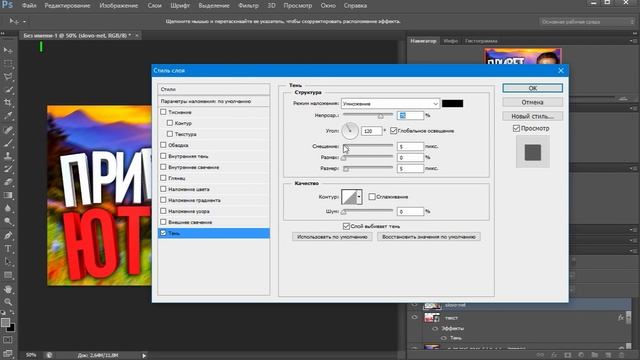Select the Dodge tool
This screenshot has width=640, height=360.
(x=8, y=222)
